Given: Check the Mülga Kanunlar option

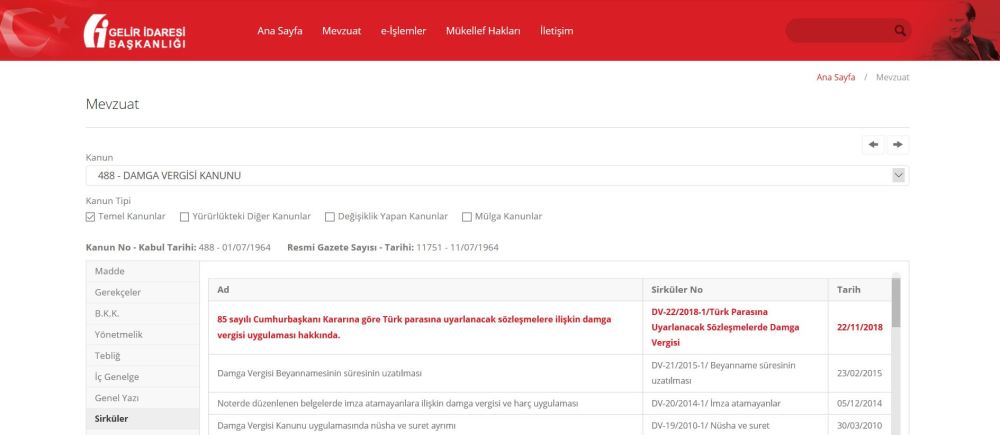Looking at the screenshot, I should [x=467, y=216].
